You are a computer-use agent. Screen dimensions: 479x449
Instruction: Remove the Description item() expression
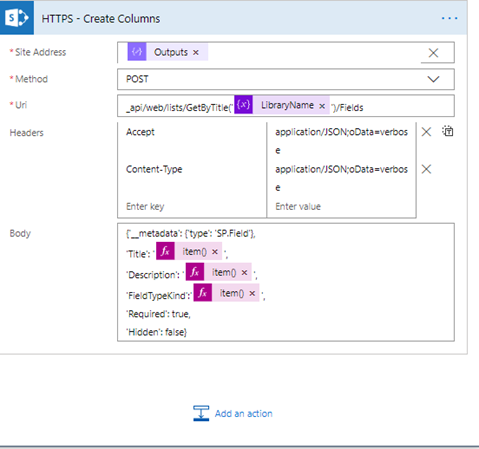[x=244, y=273]
